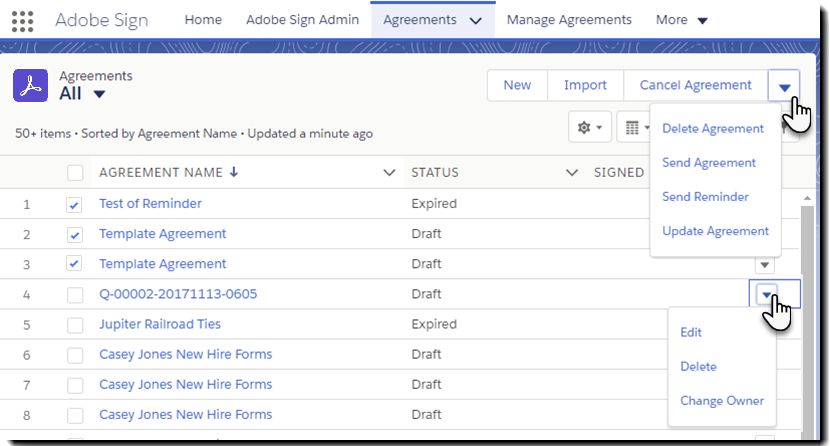Screen dimensions: 830x446
Task: Click sort arrow next to Agreement Name
Action: (234, 171)
